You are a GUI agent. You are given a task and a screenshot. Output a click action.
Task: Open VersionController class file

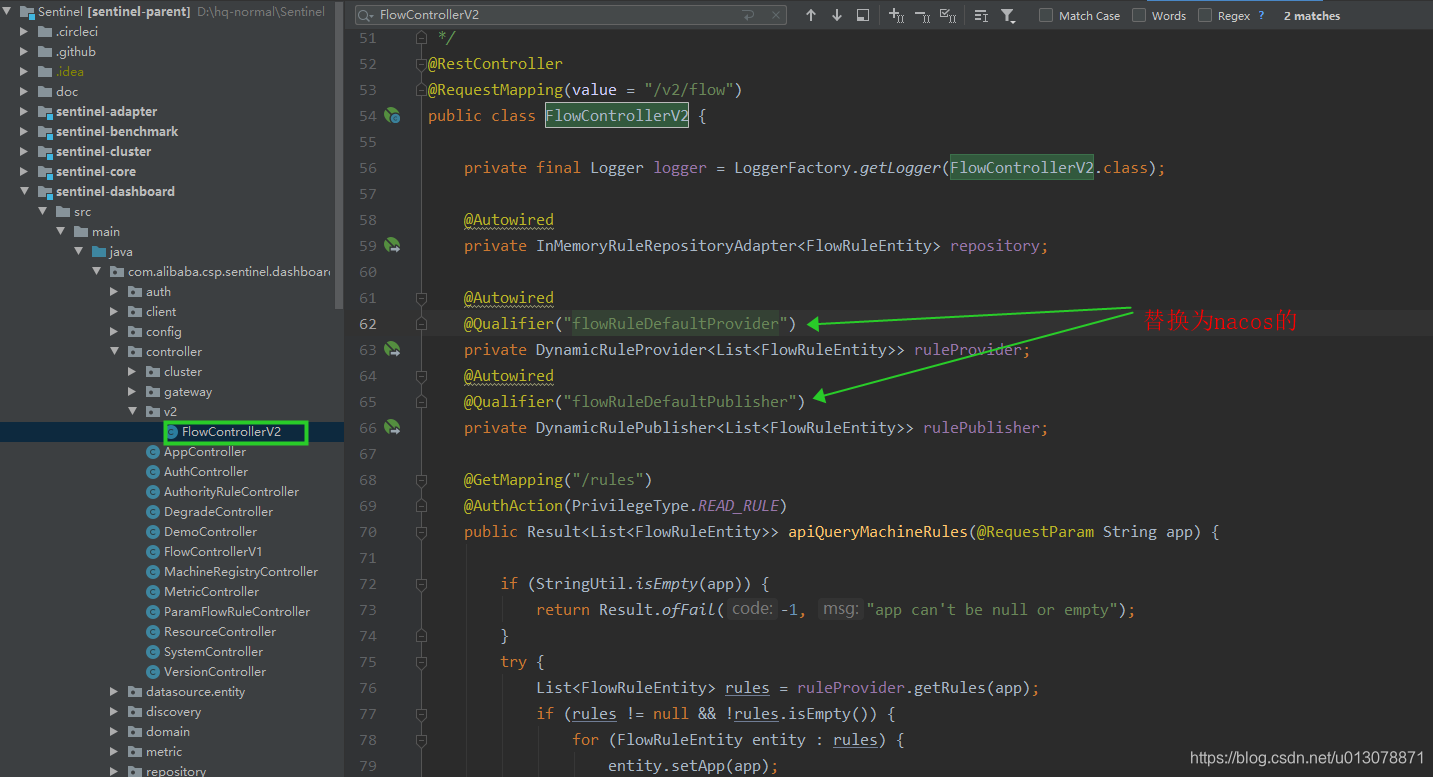(215, 672)
